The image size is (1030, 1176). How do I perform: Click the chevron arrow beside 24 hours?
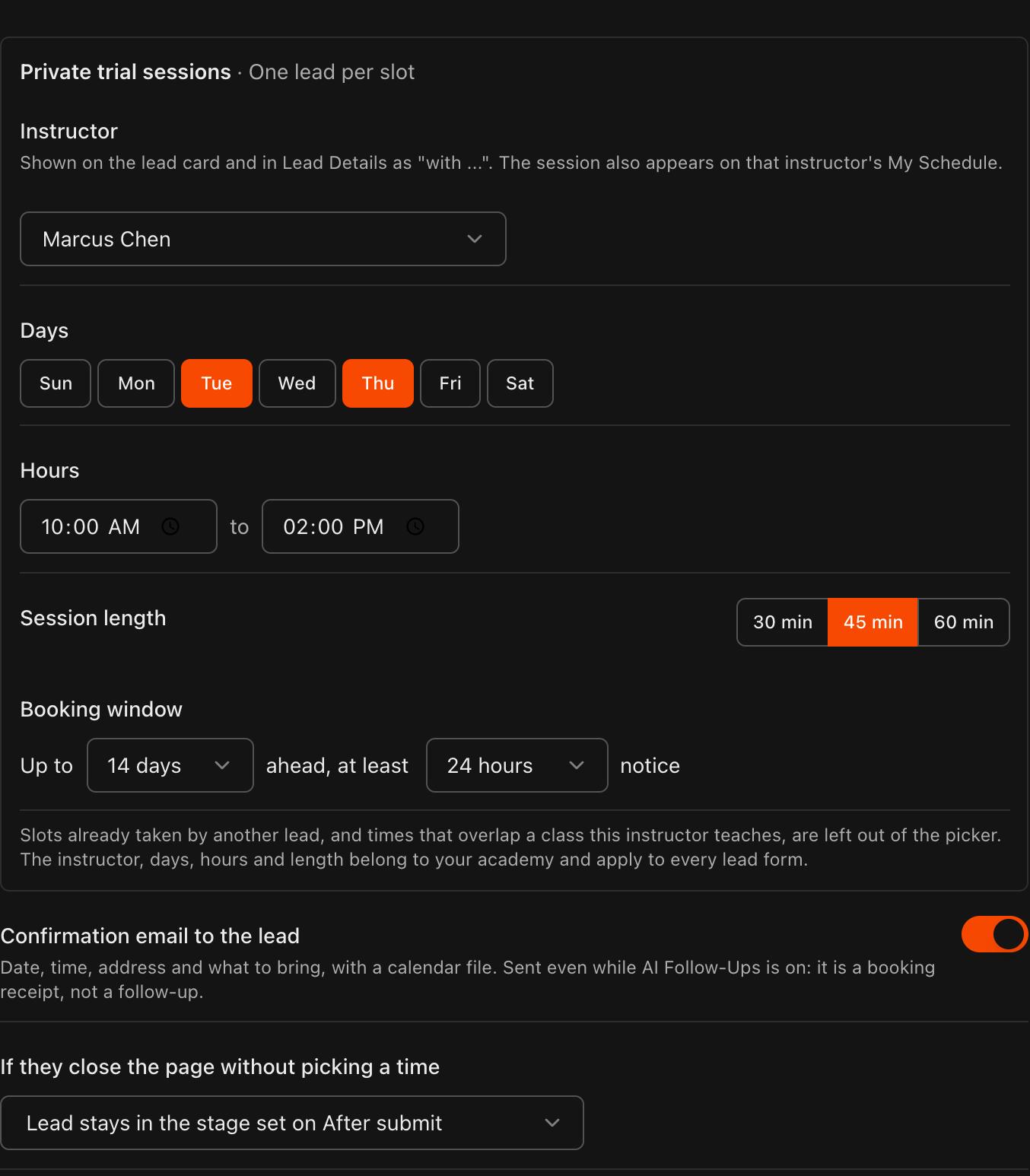(577, 765)
